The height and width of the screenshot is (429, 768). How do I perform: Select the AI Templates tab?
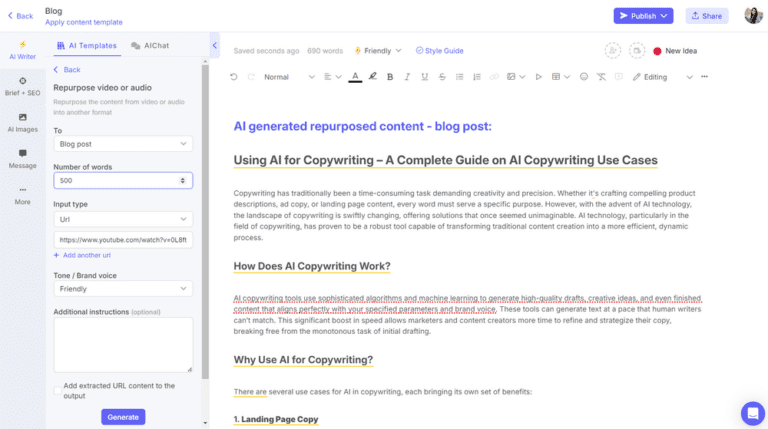coord(85,45)
